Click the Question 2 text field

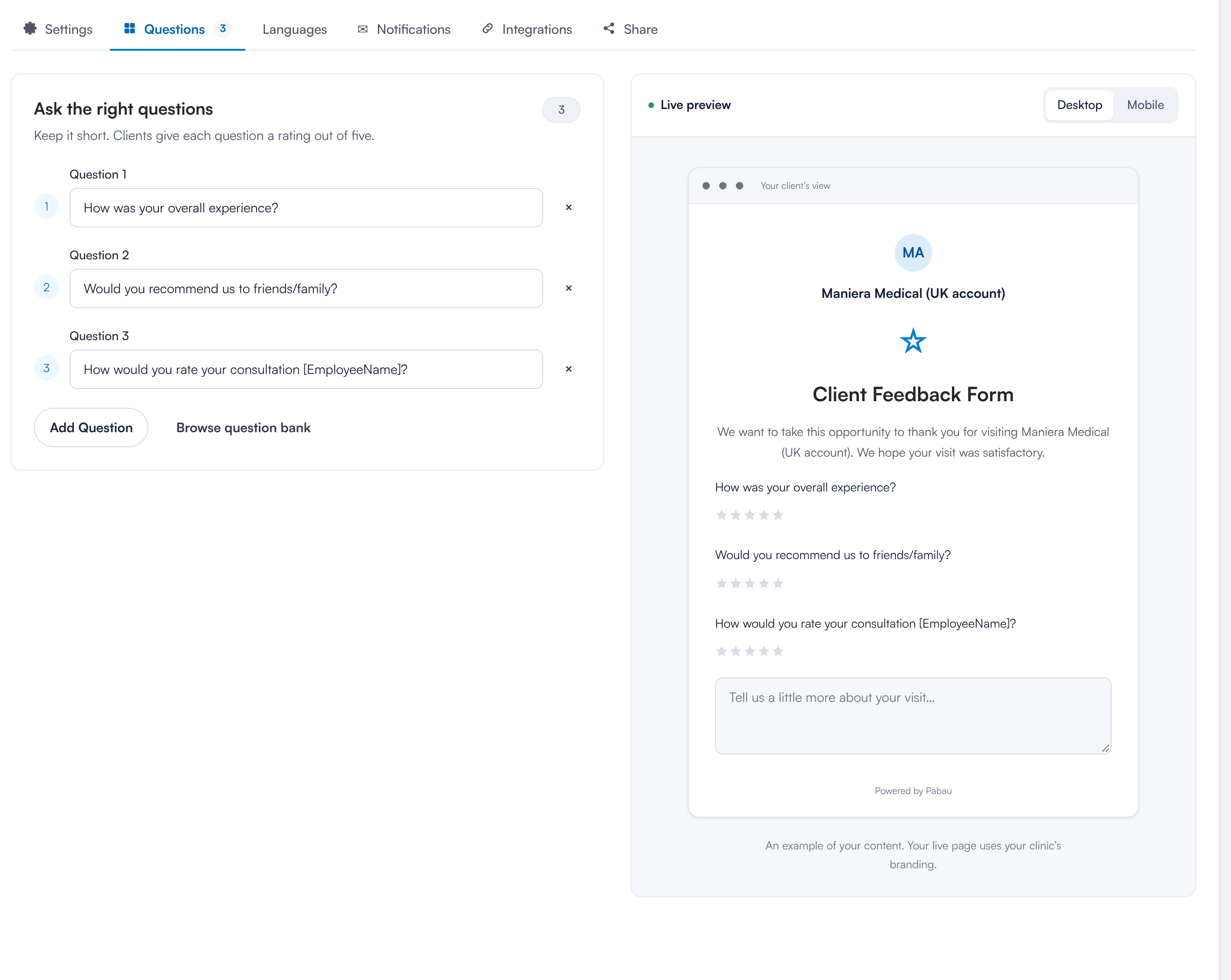tap(306, 288)
